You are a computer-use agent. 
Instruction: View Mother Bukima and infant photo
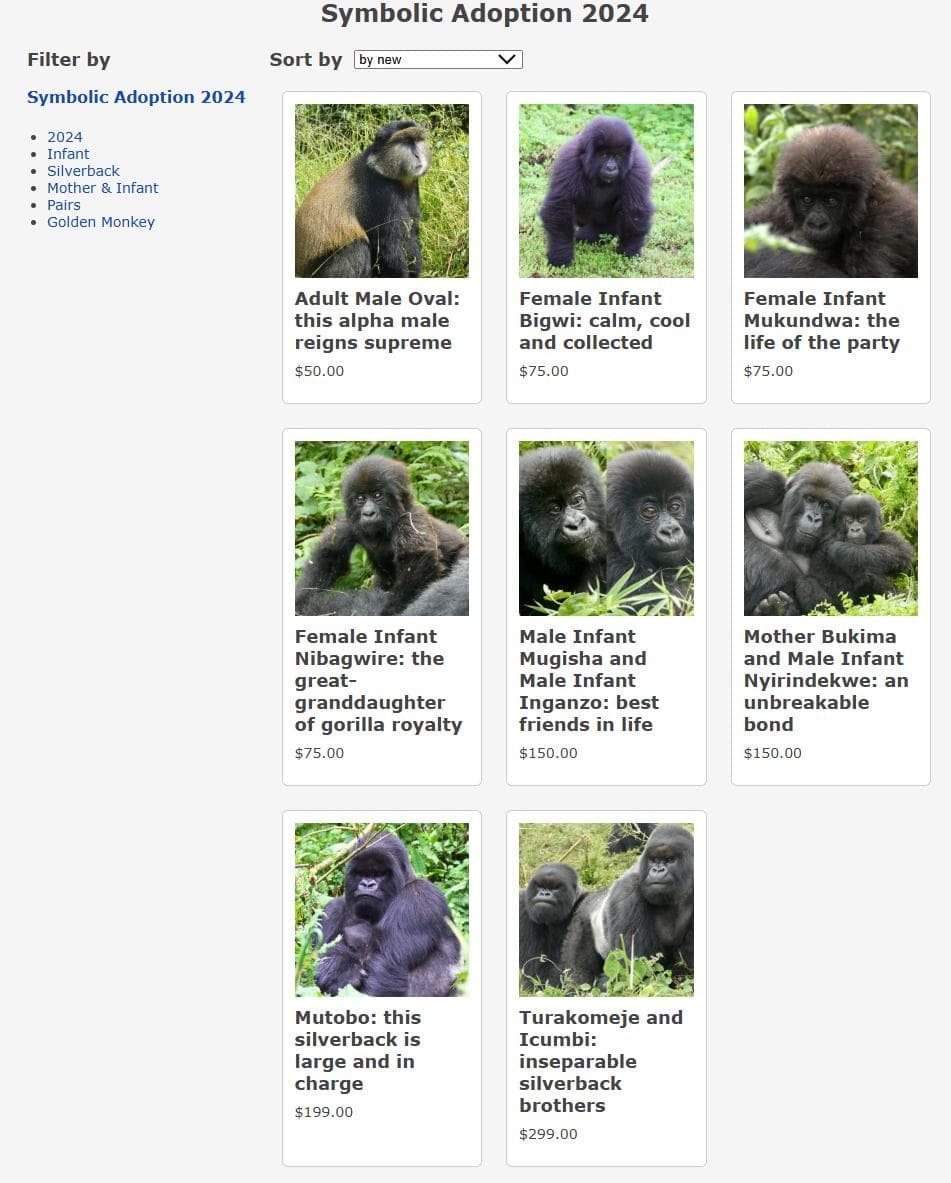830,528
